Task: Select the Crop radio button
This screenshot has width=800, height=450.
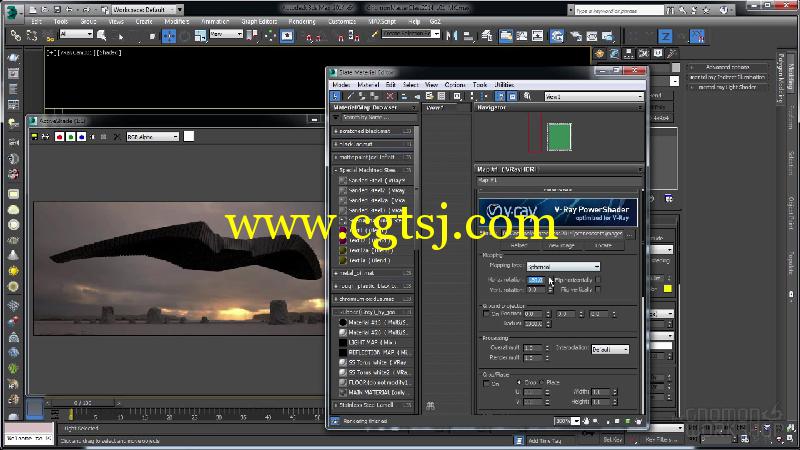Action: pyautogui.click(x=519, y=382)
